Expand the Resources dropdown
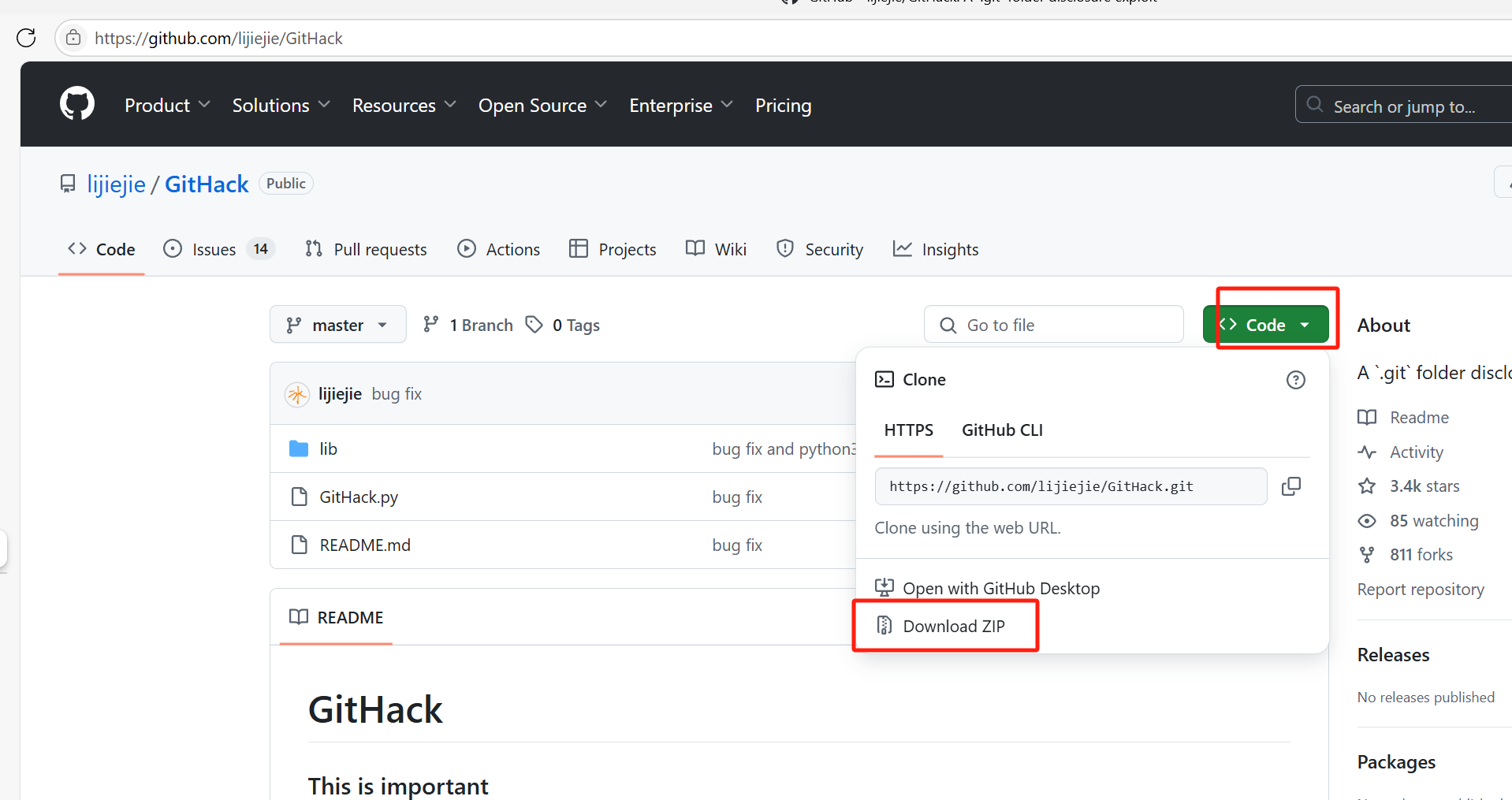 (404, 105)
